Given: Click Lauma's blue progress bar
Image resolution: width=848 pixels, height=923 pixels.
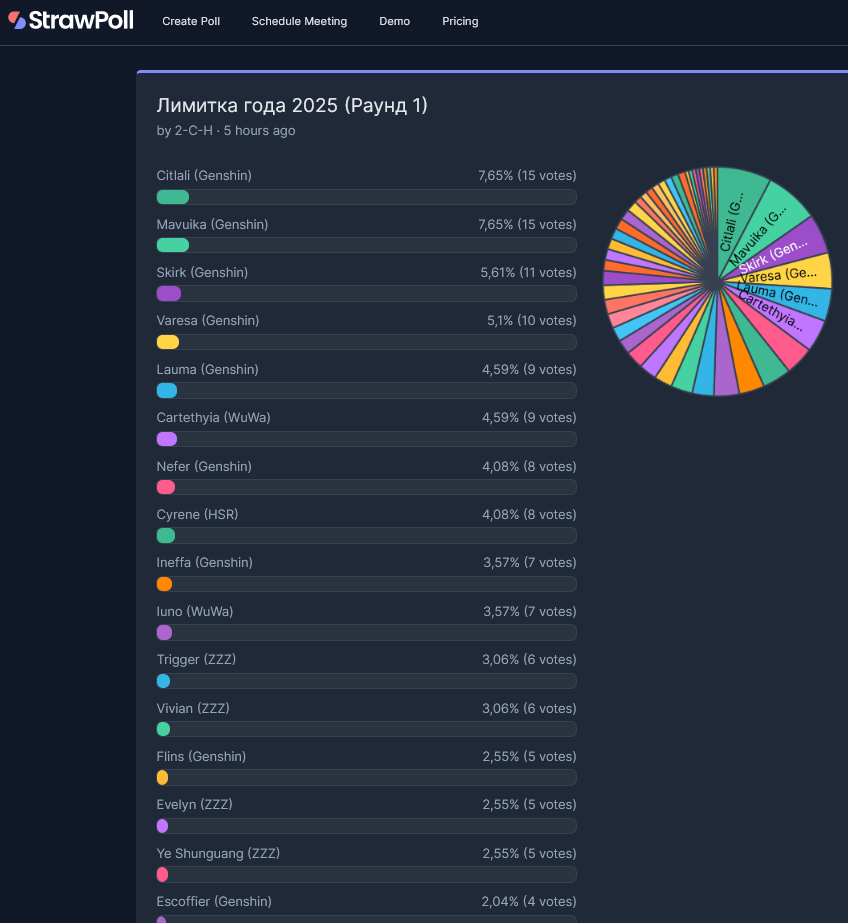Looking at the screenshot, I should 167,390.
